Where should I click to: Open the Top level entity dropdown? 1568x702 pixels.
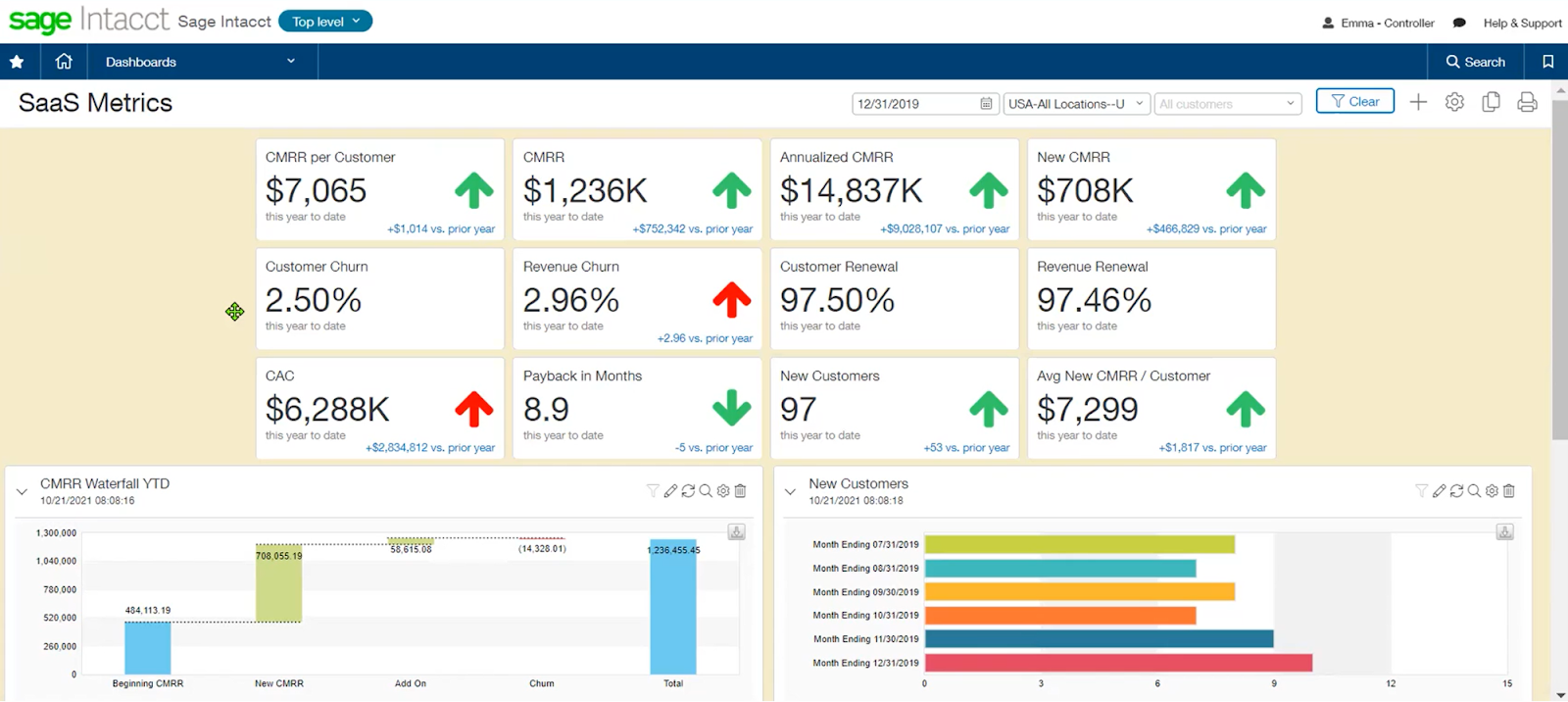point(325,21)
